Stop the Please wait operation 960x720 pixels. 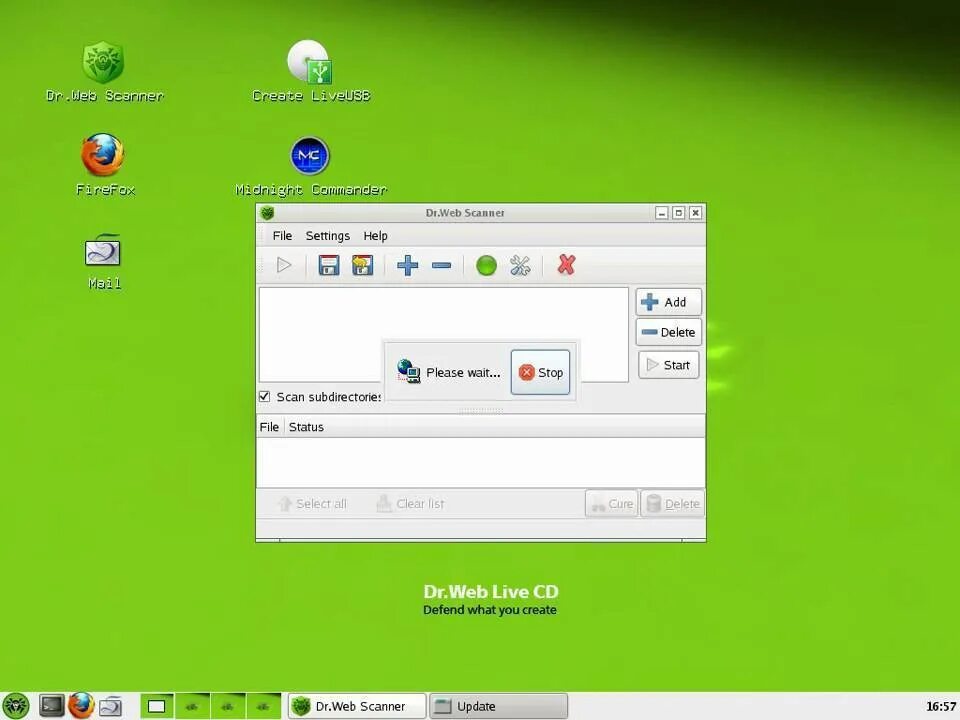point(540,372)
